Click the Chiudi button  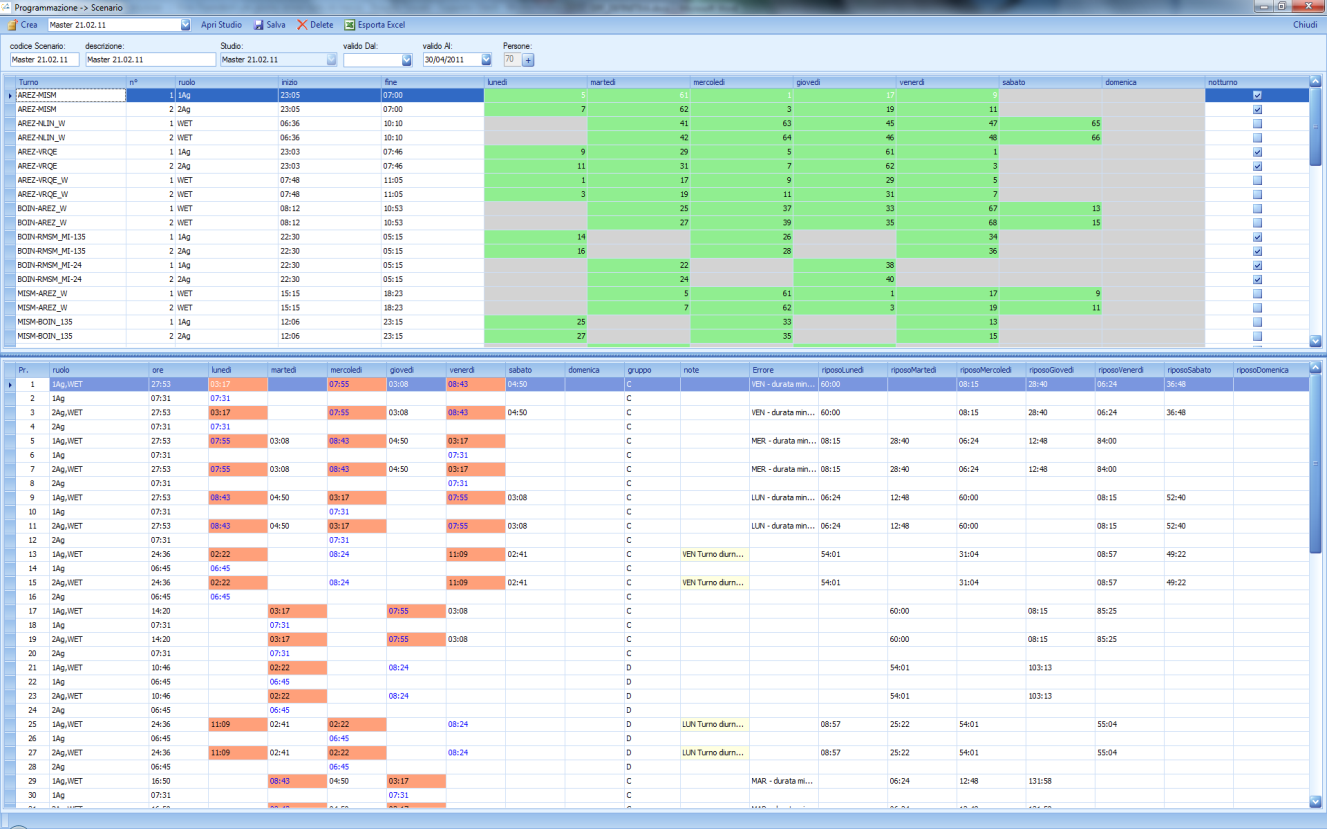(1305, 25)
